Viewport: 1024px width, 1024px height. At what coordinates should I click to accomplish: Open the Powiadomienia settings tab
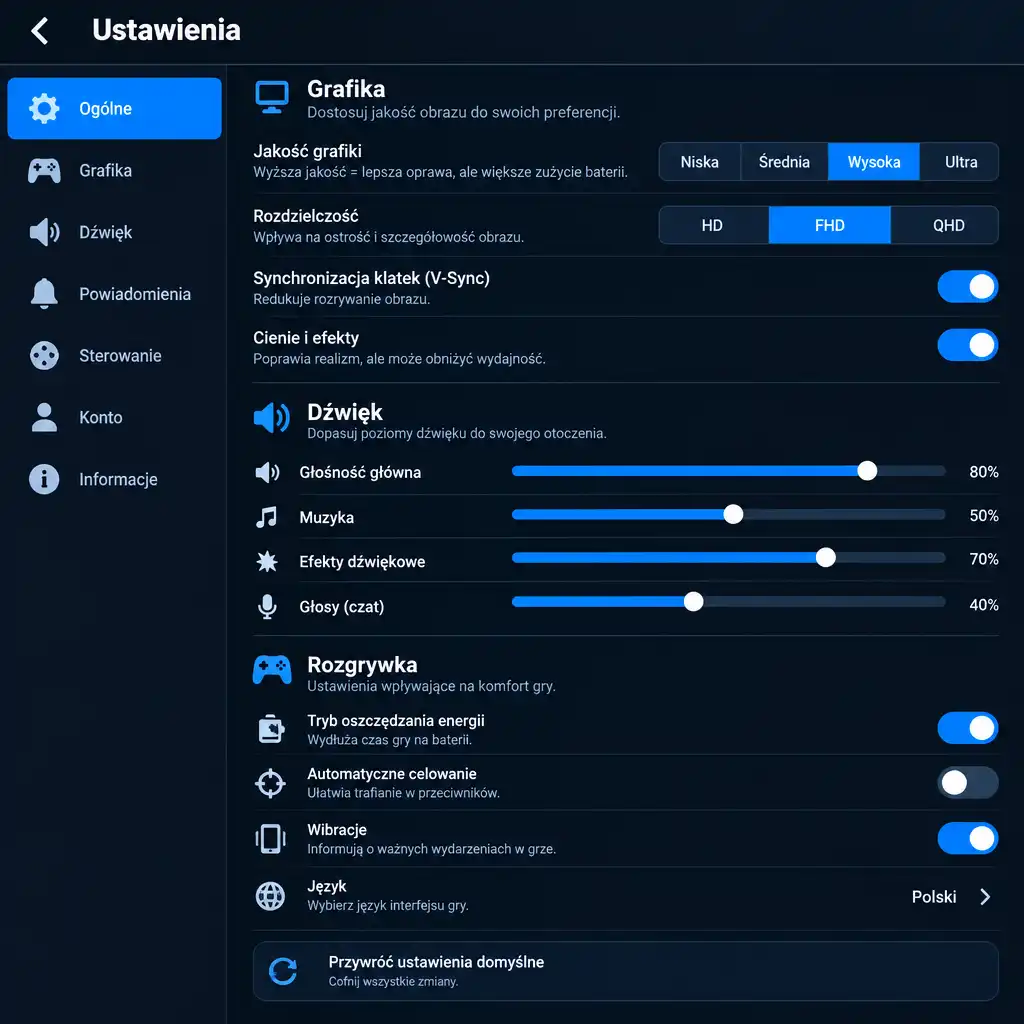114,294
